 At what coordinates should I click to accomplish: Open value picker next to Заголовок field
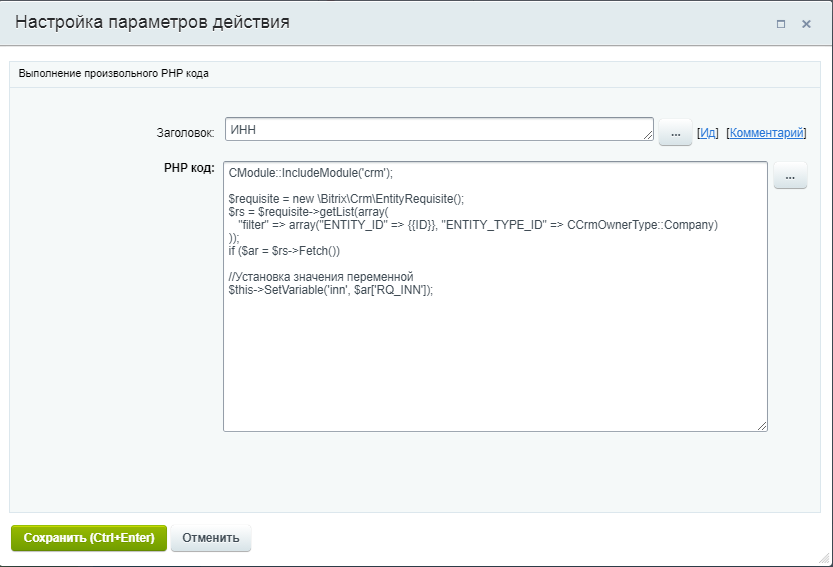click(675, 132)
